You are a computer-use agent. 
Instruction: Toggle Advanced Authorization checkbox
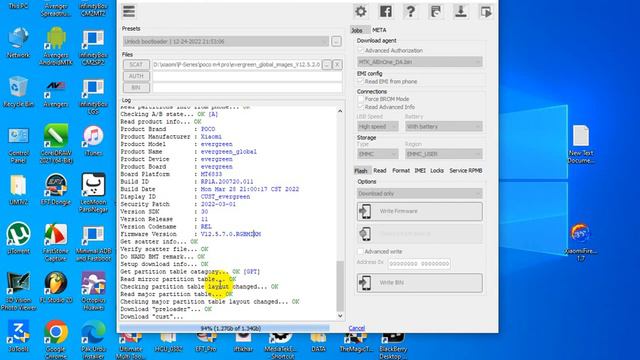click(360, 50)
